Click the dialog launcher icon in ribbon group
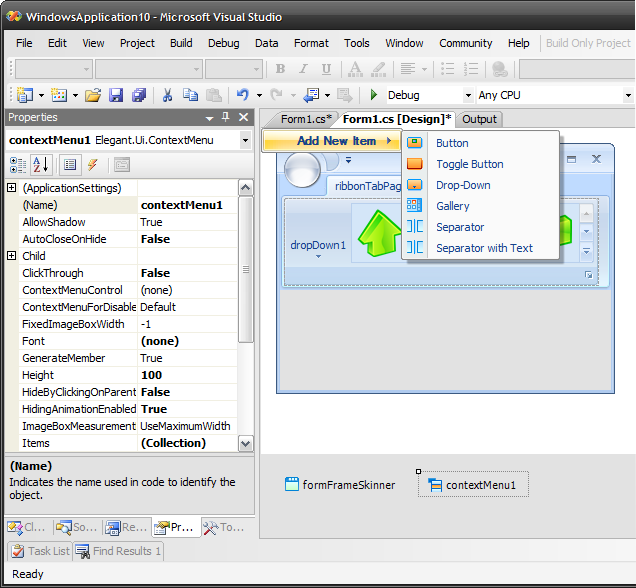 (x=589, y=275)
